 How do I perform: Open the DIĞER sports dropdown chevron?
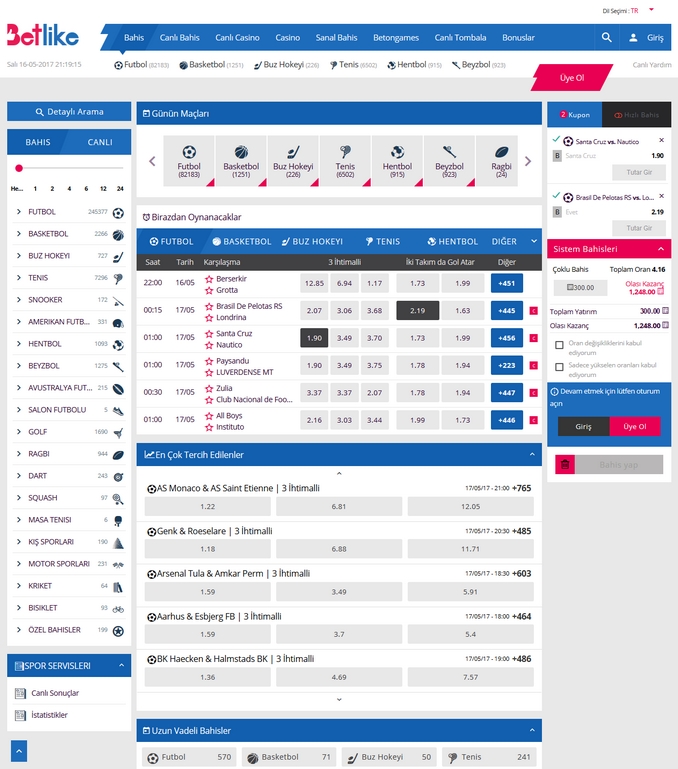click(x=534, y=241)
